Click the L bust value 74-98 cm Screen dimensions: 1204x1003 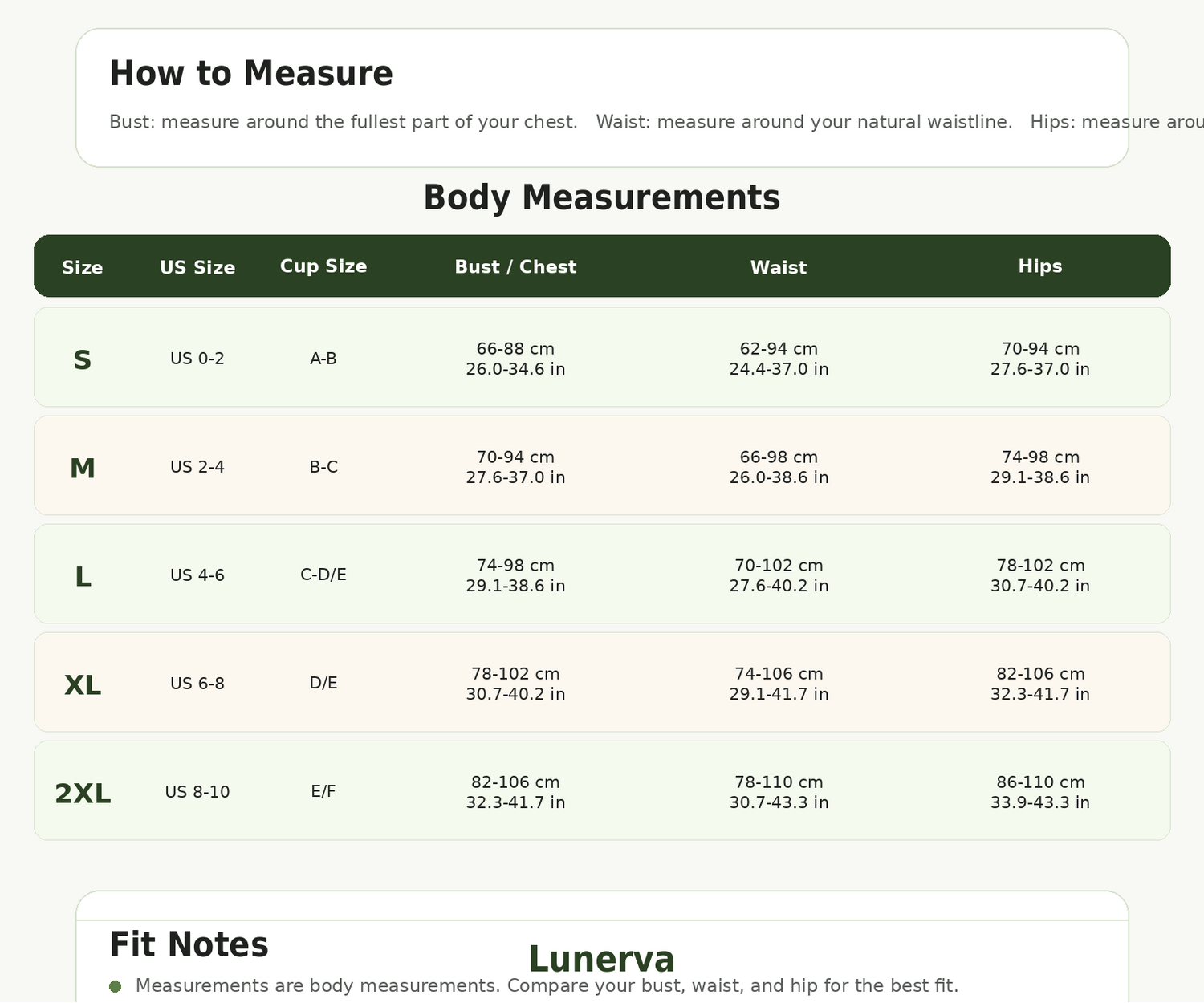coord(515,566)
